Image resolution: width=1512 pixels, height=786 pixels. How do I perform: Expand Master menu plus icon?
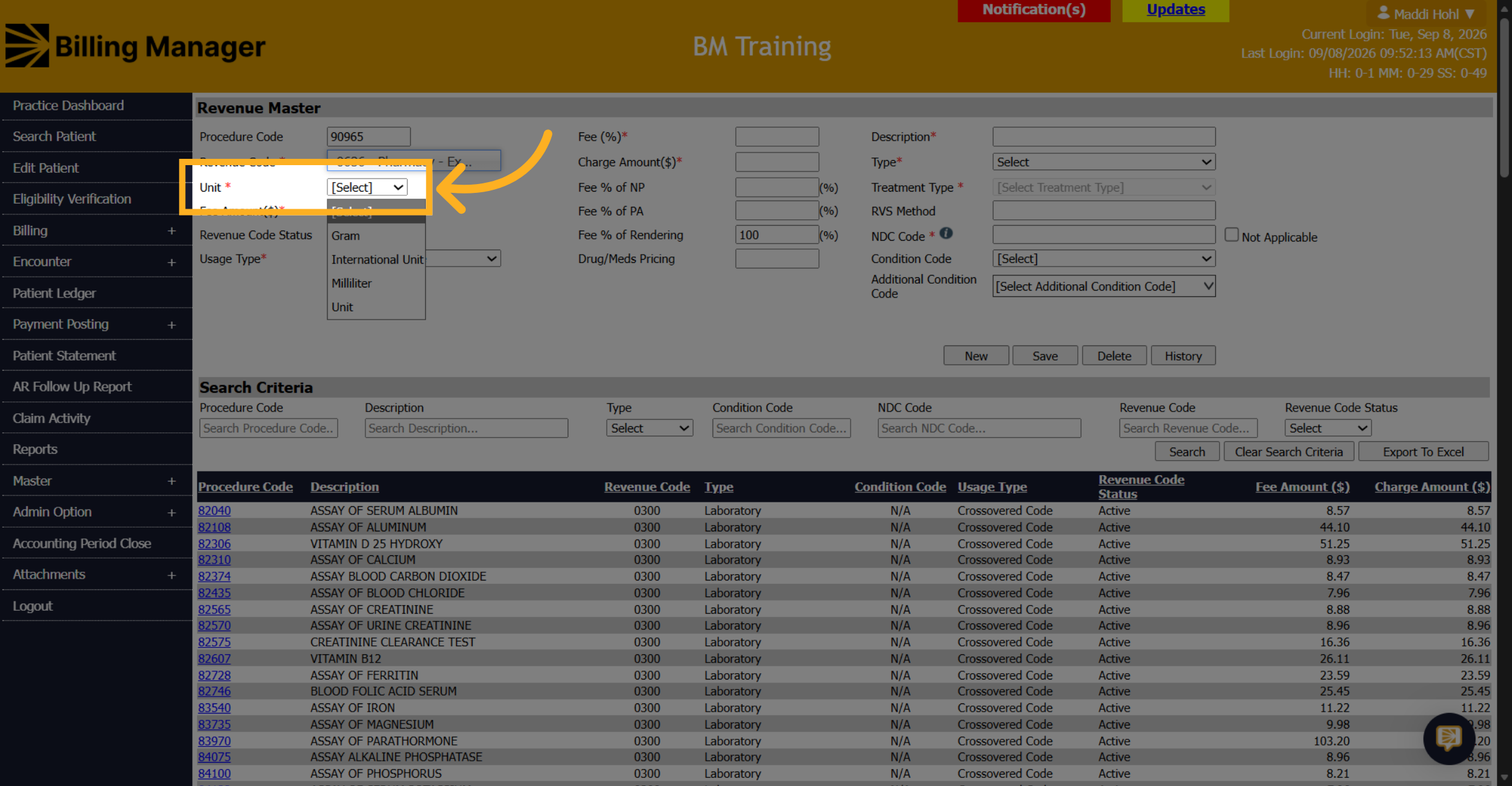coord(171,481)
